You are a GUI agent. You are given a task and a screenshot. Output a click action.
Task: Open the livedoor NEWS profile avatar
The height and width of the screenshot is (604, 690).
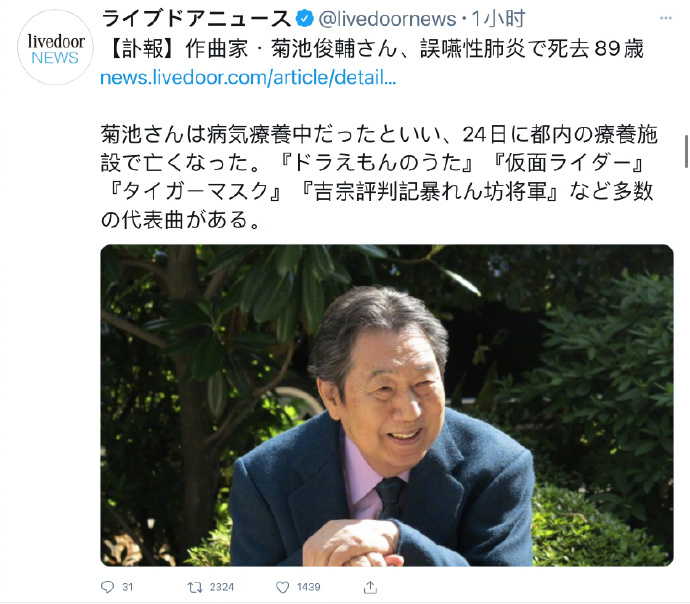pos(55,47)
